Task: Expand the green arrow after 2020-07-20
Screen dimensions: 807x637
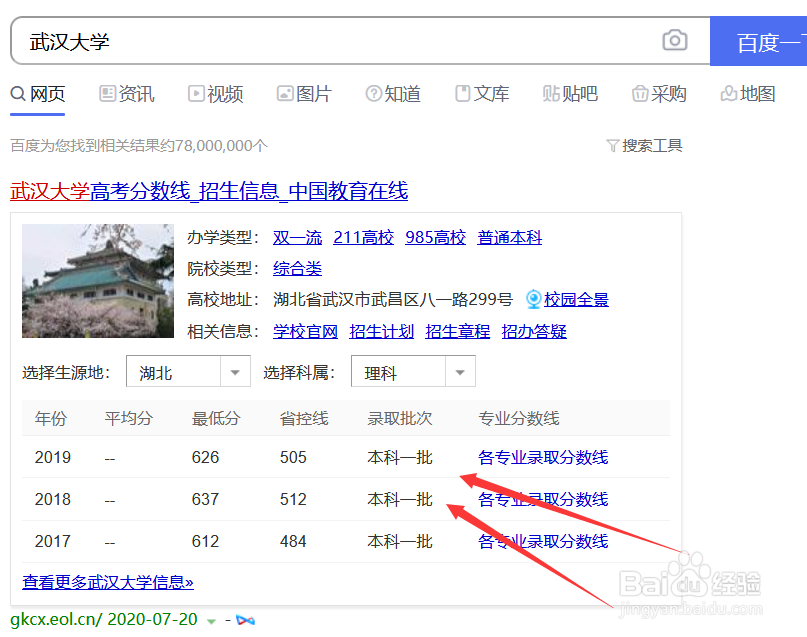Action: pos(211,622)
